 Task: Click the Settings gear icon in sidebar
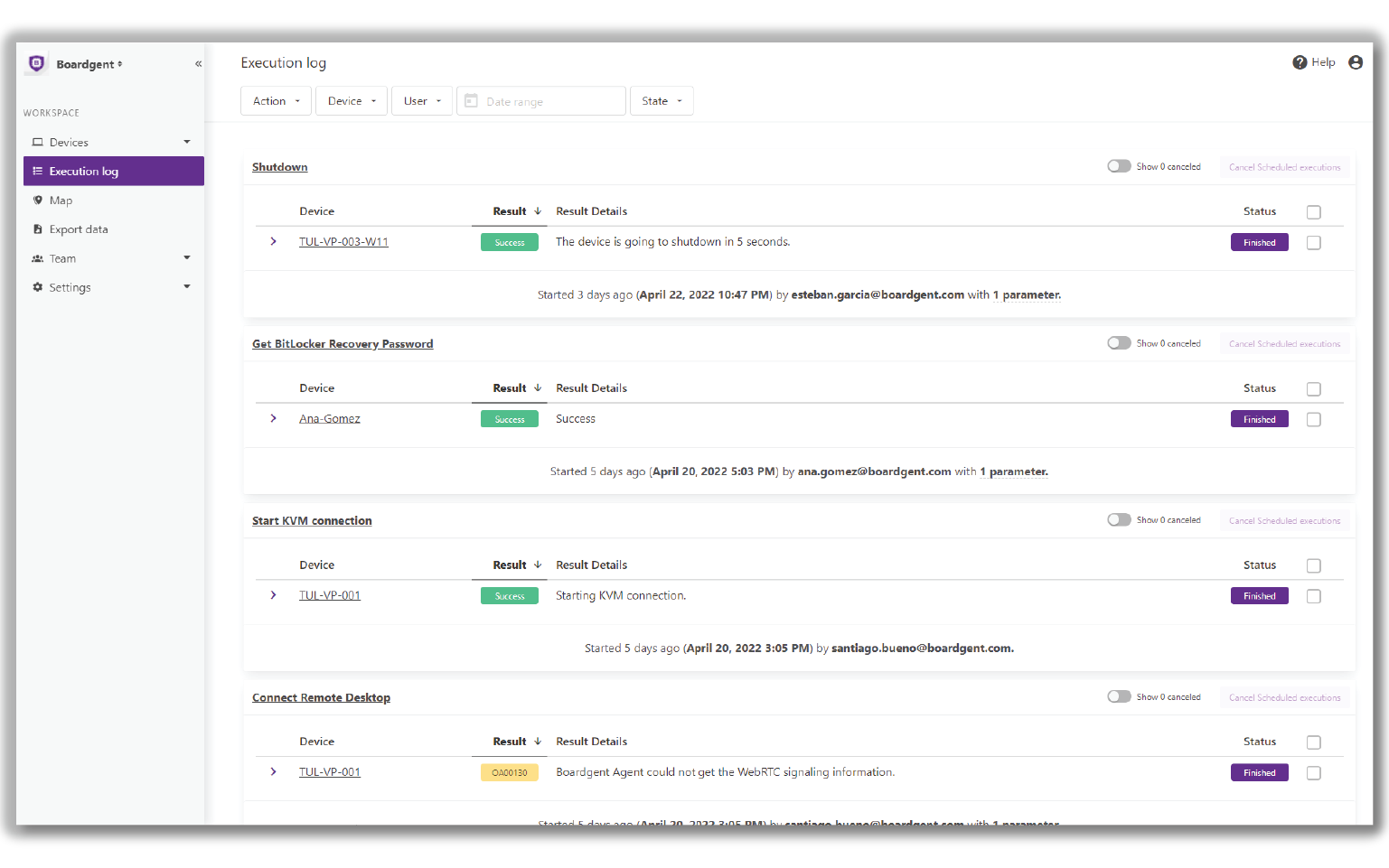click(x=38, y=287)
